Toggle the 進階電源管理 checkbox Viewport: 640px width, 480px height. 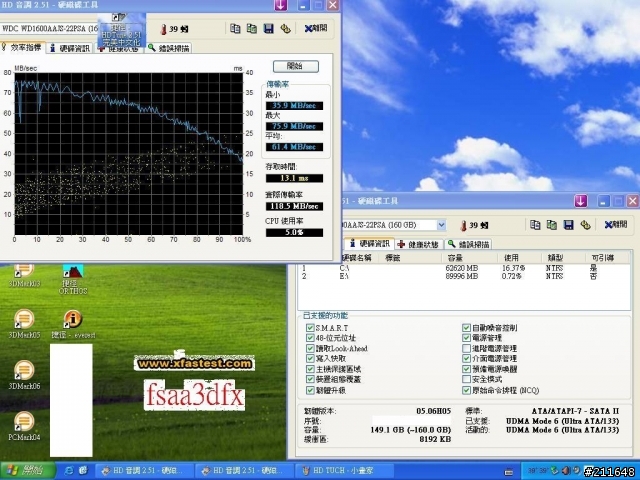pyautogui.click(x=466, y=348)
